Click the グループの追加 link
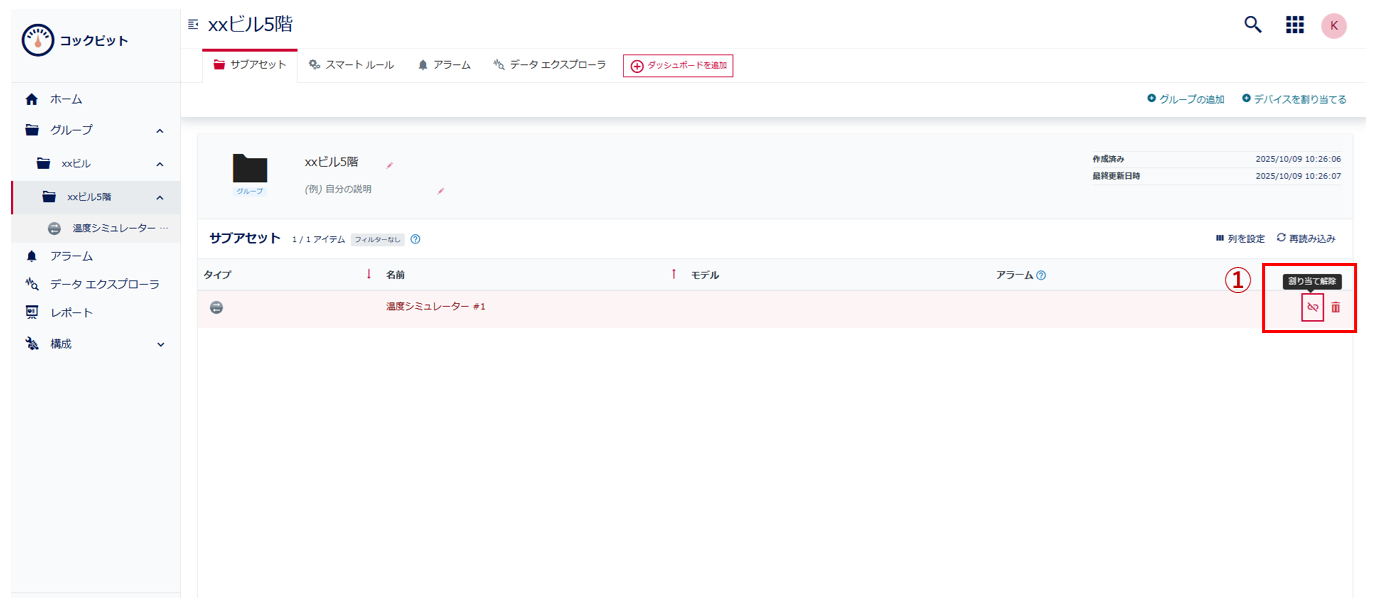Screen dimensions: 1376x607 point(1184,99)
